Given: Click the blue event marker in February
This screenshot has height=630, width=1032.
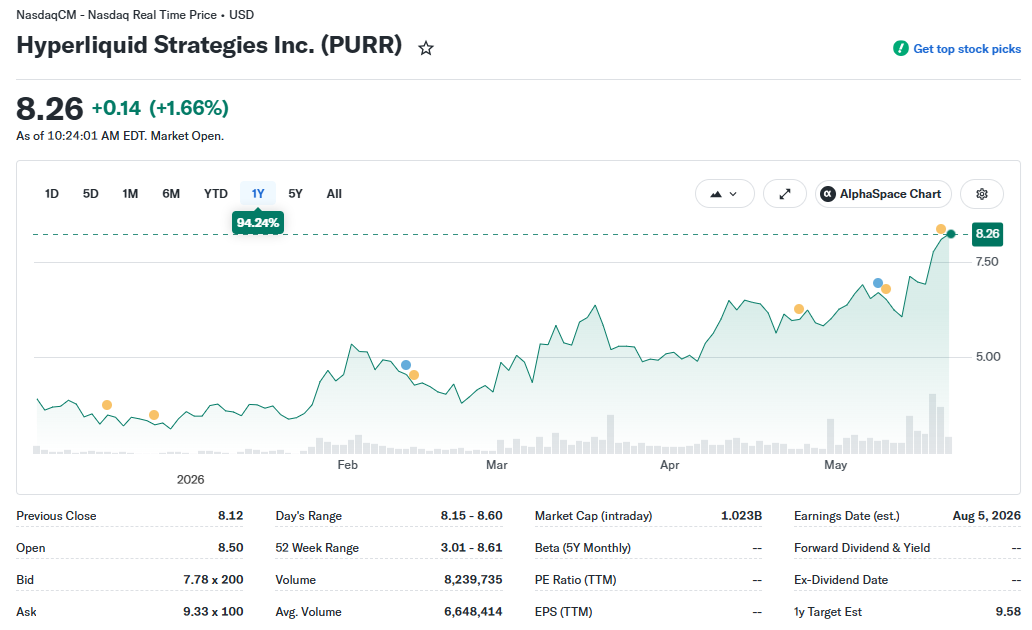Looking at the screenshot, I should 406,365.
